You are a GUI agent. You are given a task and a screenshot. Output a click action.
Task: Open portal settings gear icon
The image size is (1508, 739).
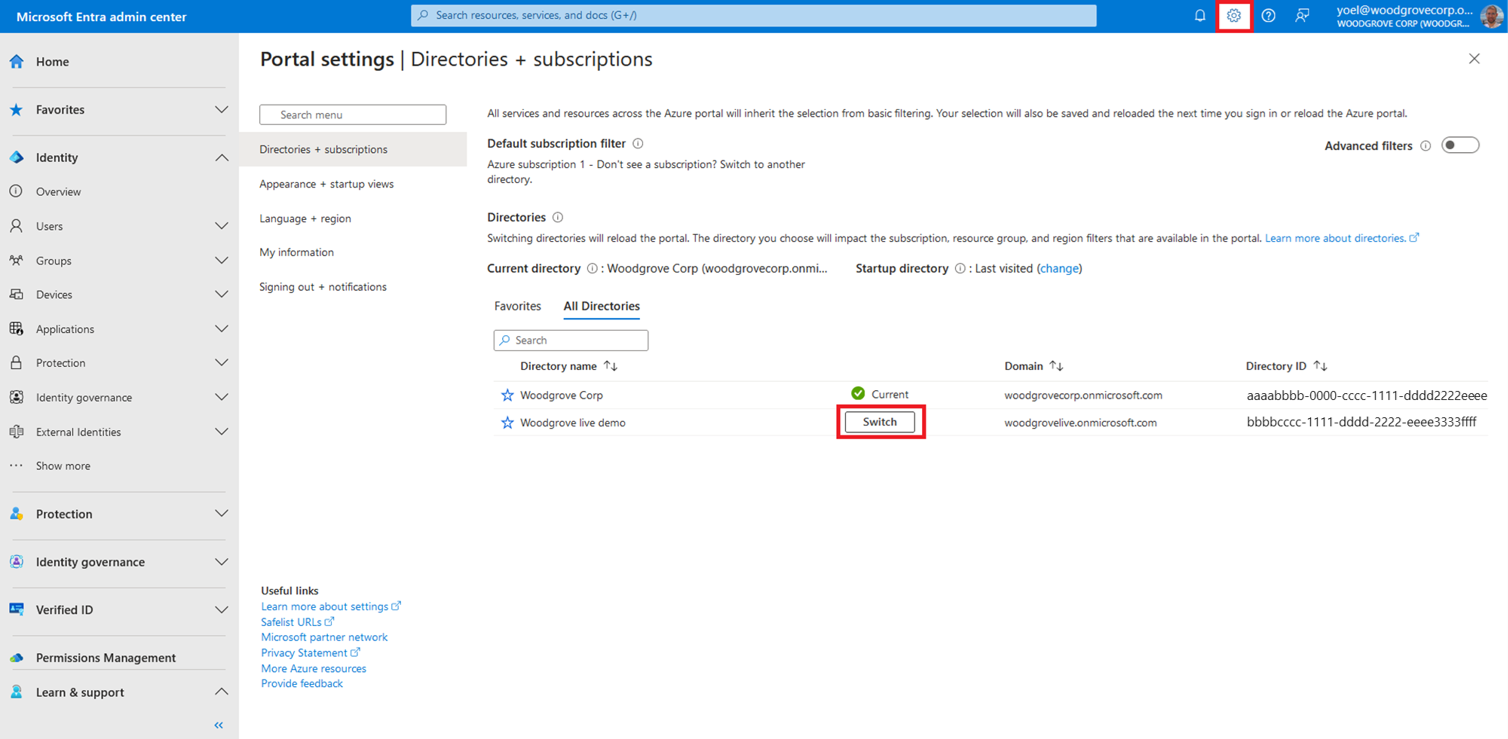(1234, 16)
